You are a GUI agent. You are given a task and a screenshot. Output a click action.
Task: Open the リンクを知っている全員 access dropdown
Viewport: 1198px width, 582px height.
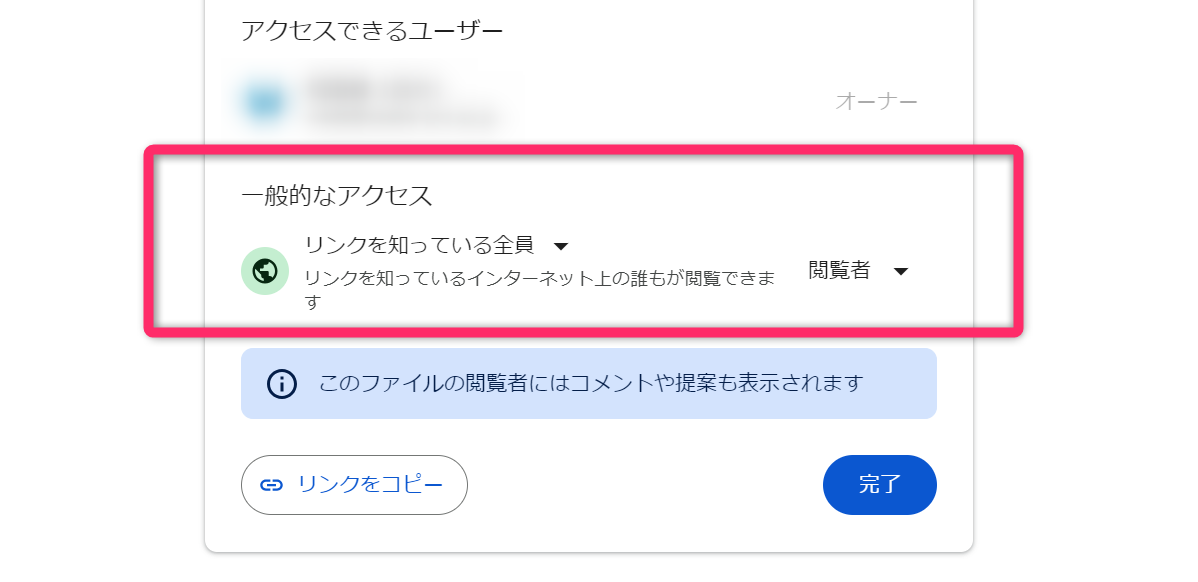click(420, 246)
